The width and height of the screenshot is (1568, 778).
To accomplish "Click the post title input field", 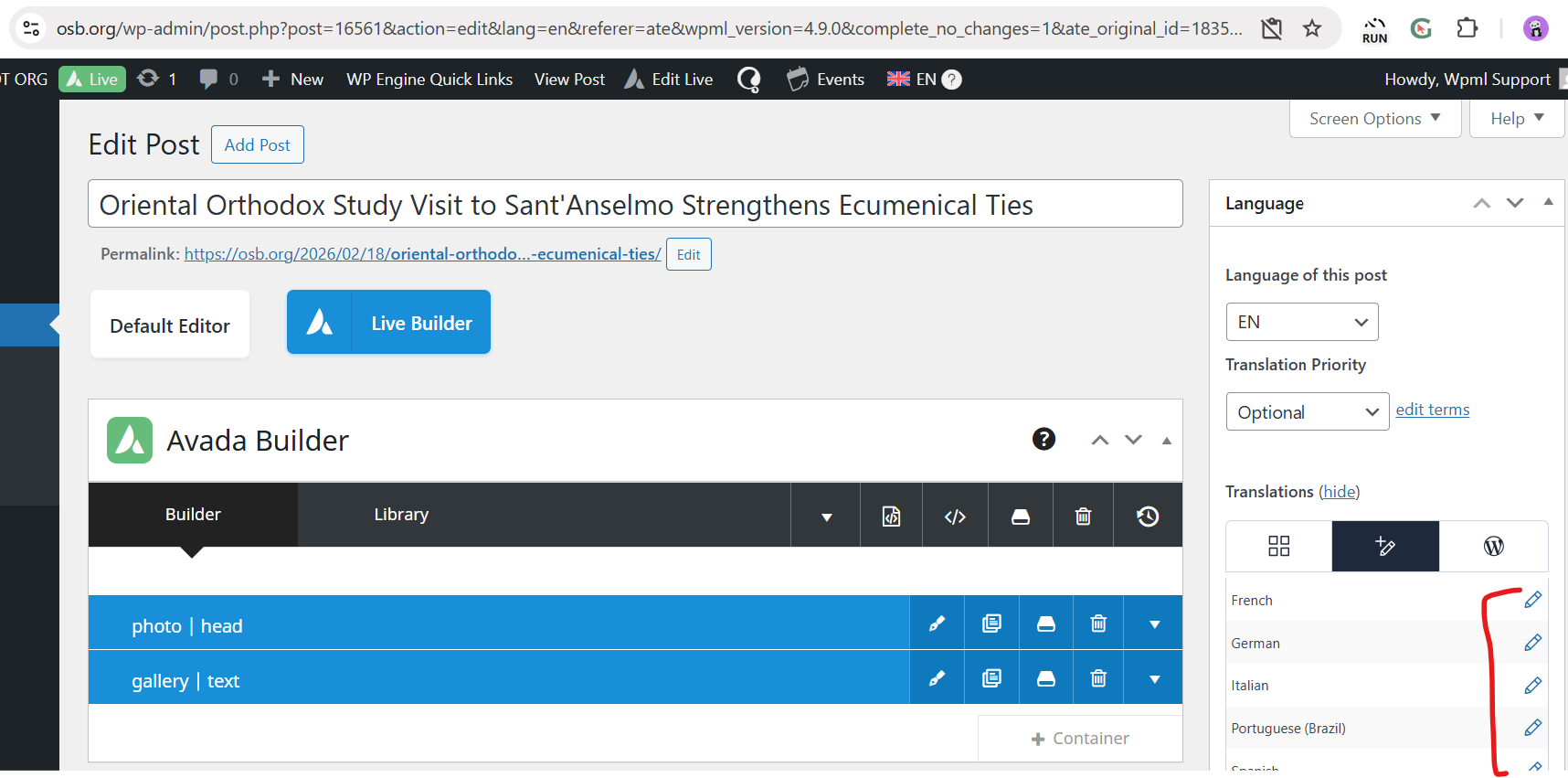I will tap(635, 205).
